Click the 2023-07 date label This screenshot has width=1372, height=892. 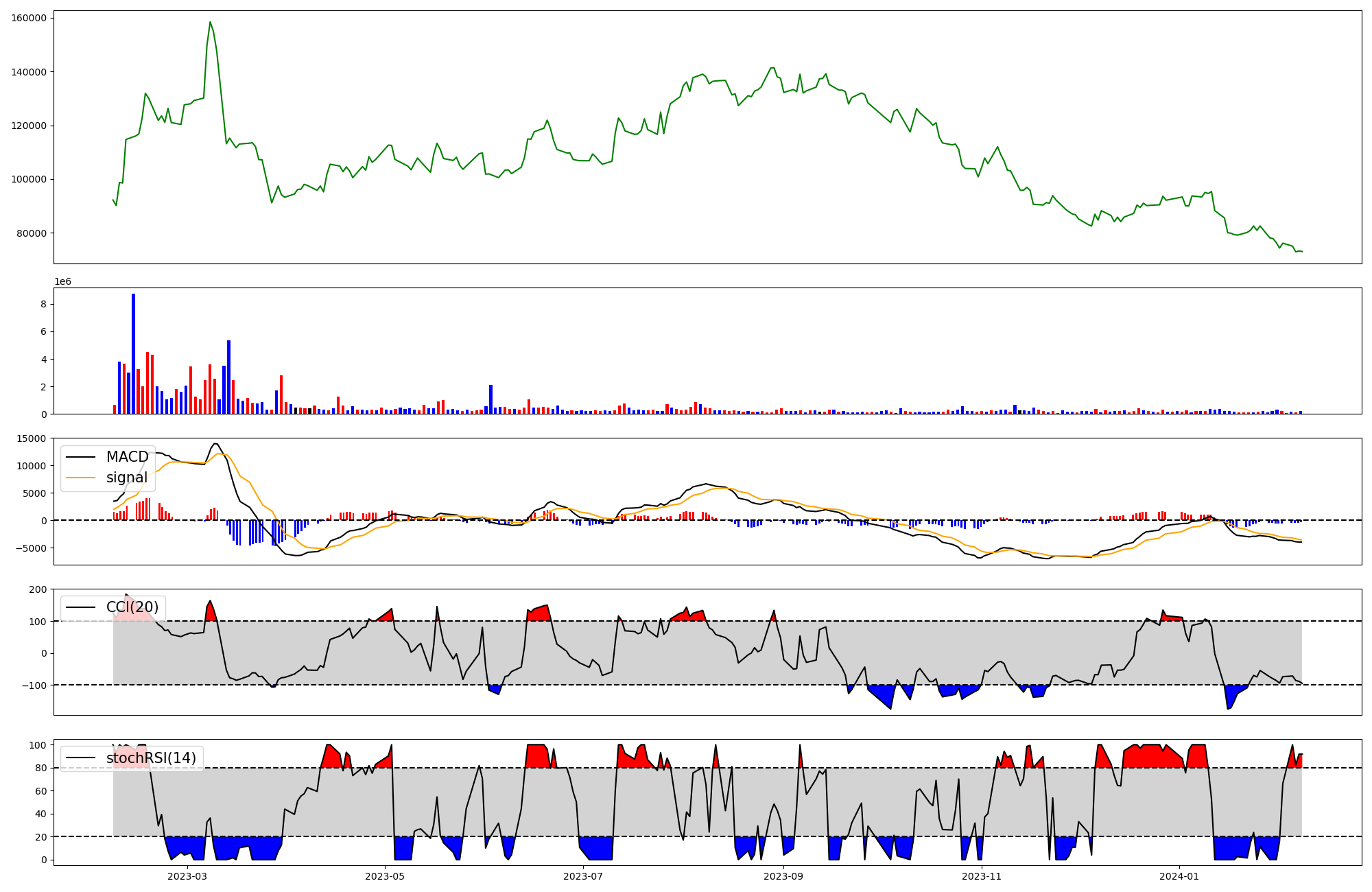click(x=583, y=876)
